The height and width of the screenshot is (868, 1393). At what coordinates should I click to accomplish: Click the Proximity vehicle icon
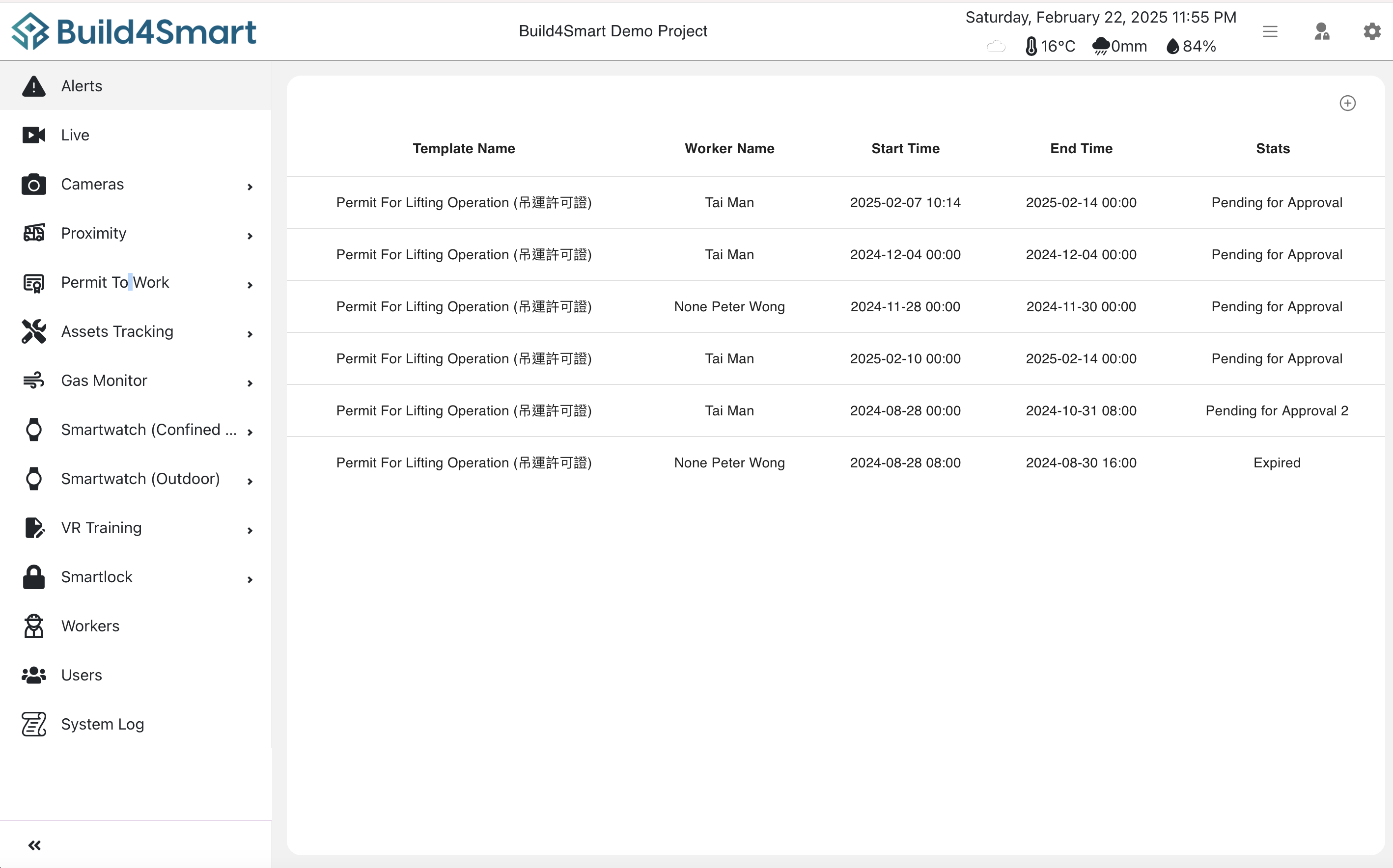(33, 233)
